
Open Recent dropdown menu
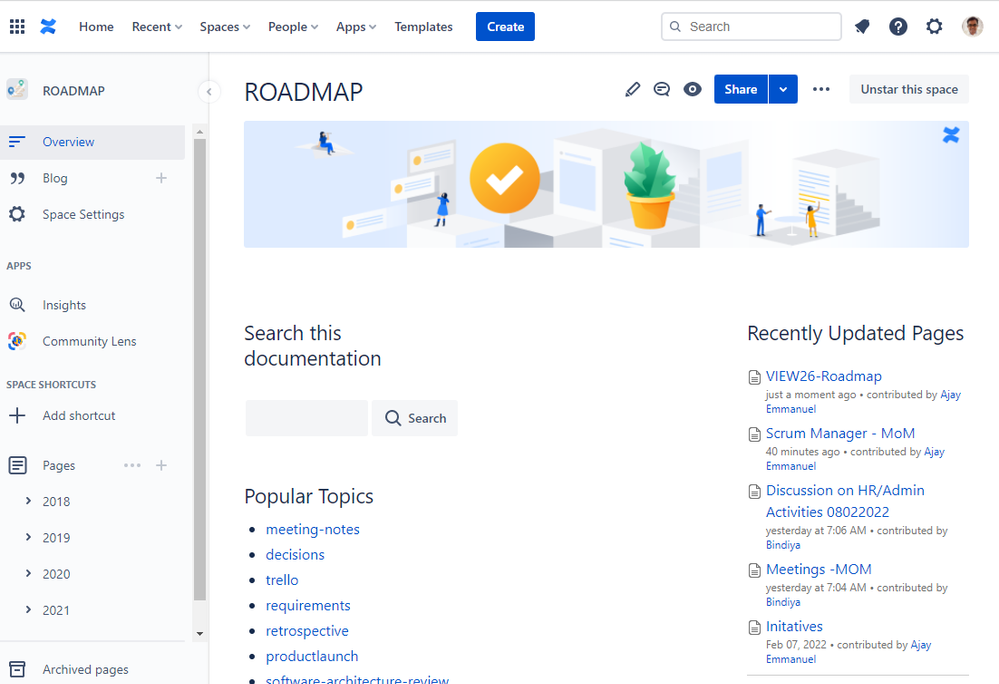click(x=157, y=27)
